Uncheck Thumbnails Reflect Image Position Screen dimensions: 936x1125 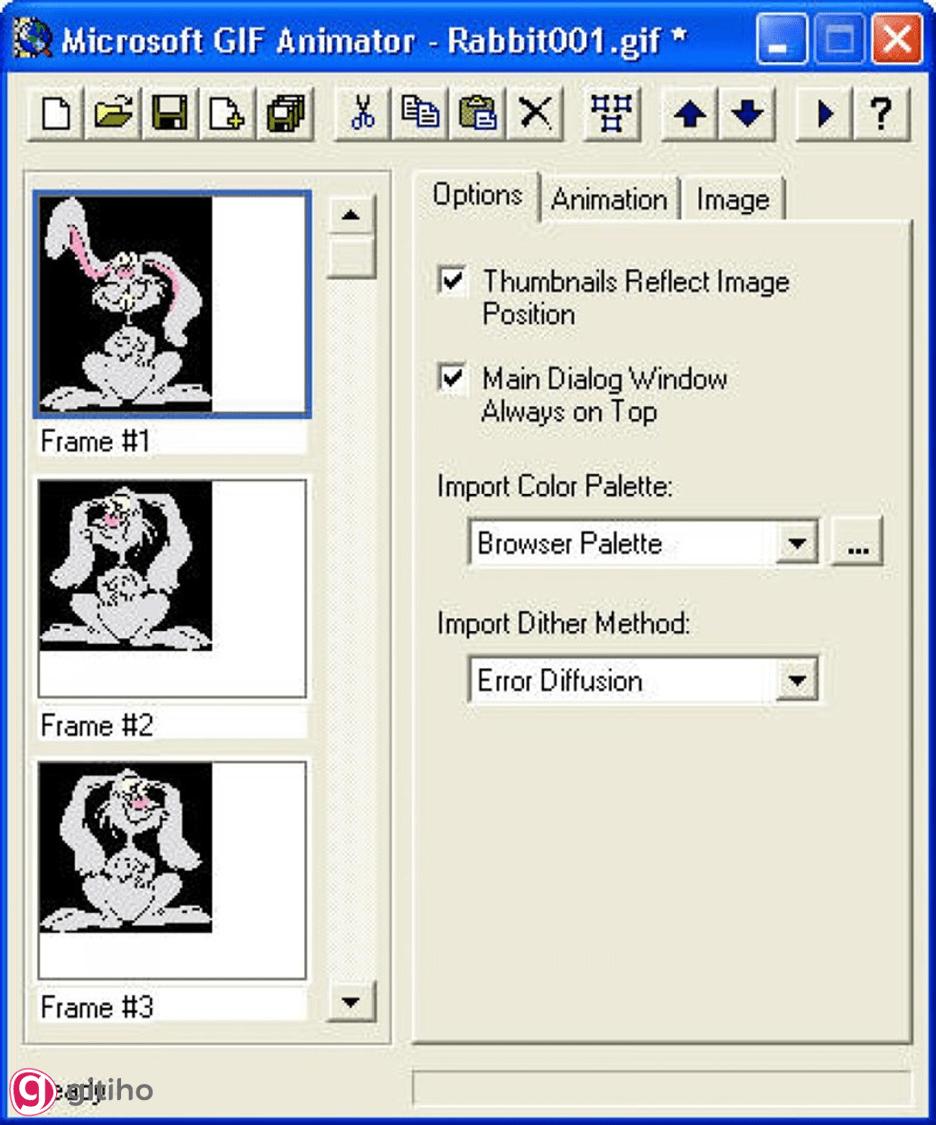tap(452, 282)
